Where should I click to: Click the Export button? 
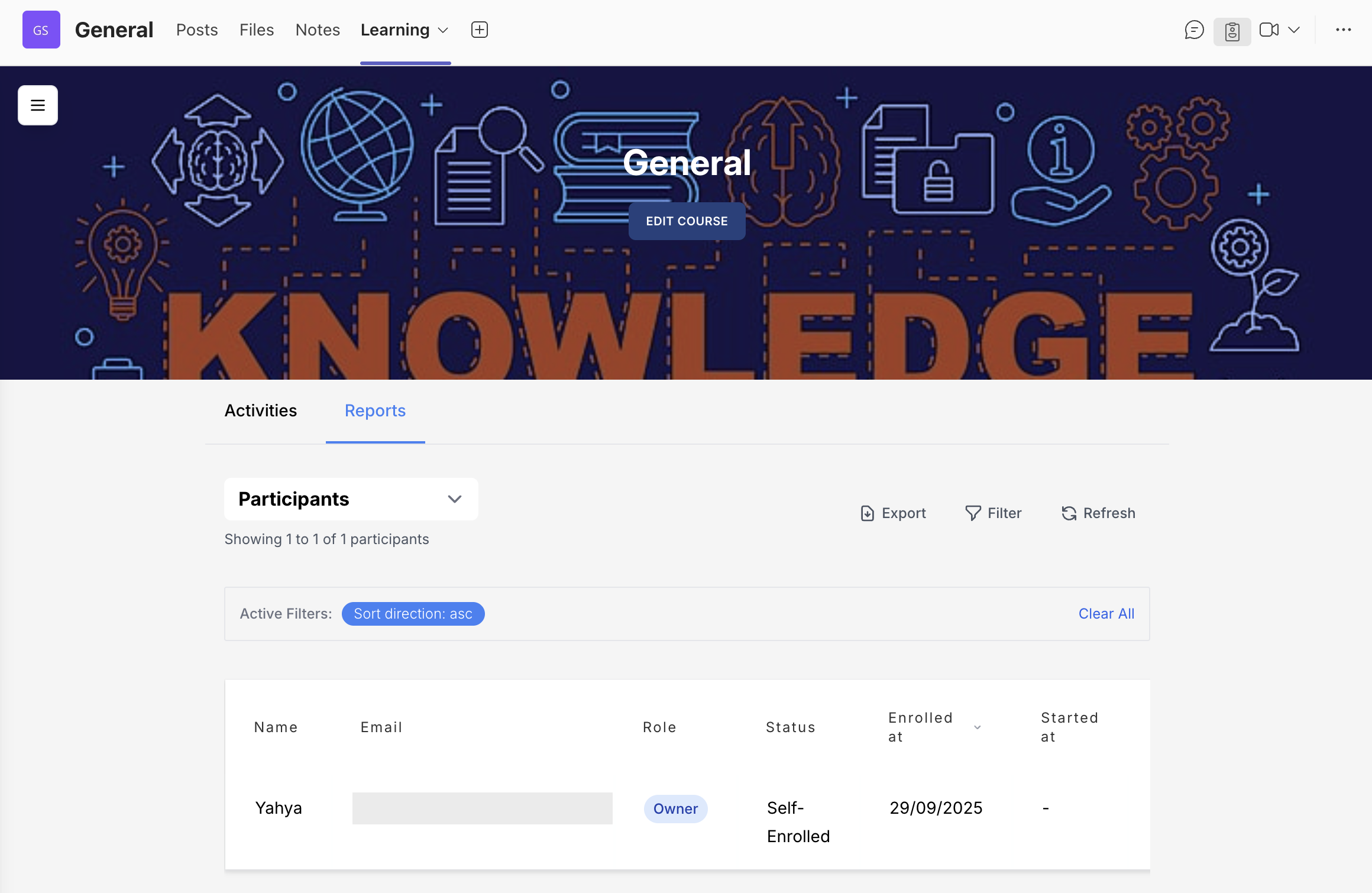[x=893, y=513]
